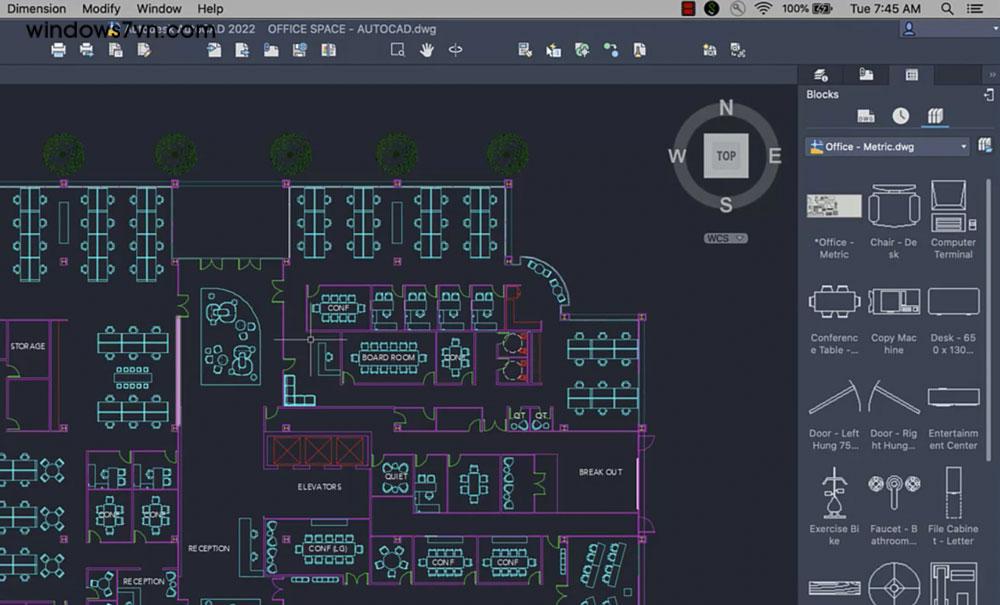Open Spotlight search in the menu bar
Viewport: 1000px width, 605px height.
pyautogui.click(x=947, y=8)
